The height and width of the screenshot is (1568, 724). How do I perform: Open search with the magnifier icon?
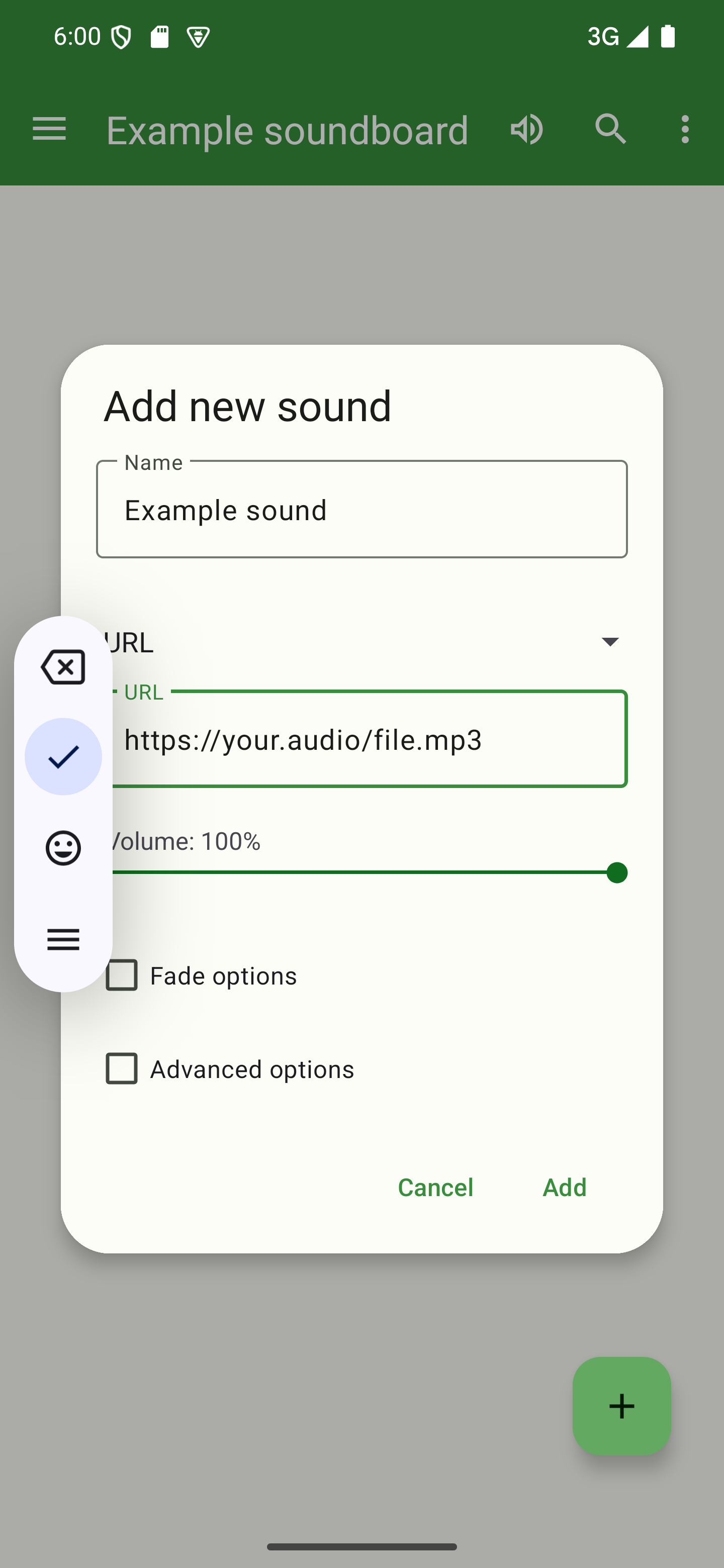pos(610,129)
